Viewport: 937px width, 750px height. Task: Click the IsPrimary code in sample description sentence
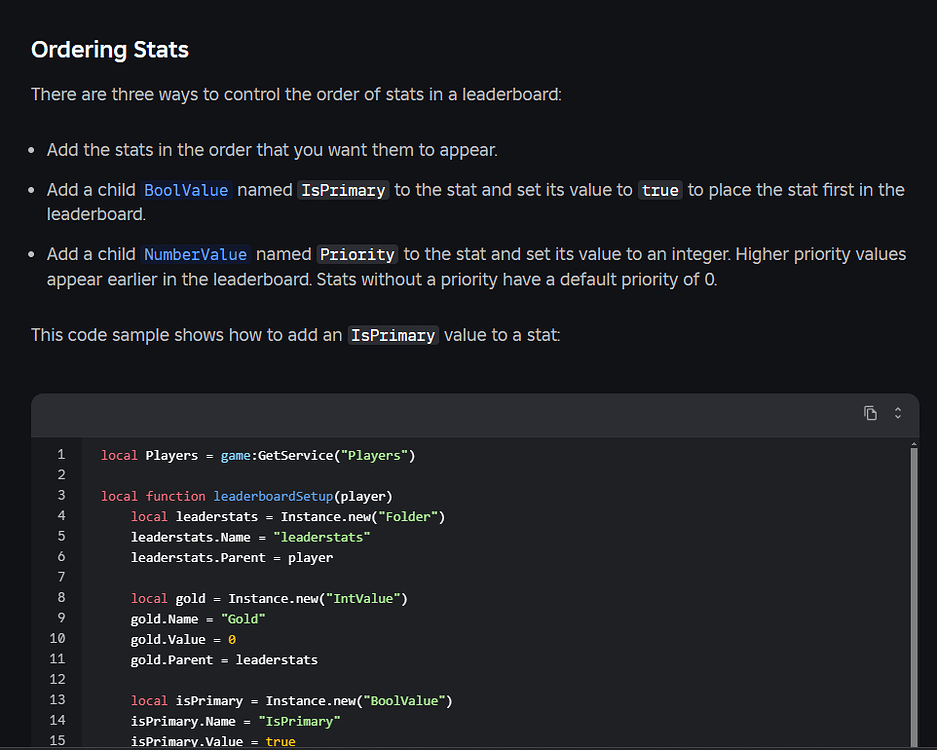coord(393,336)
